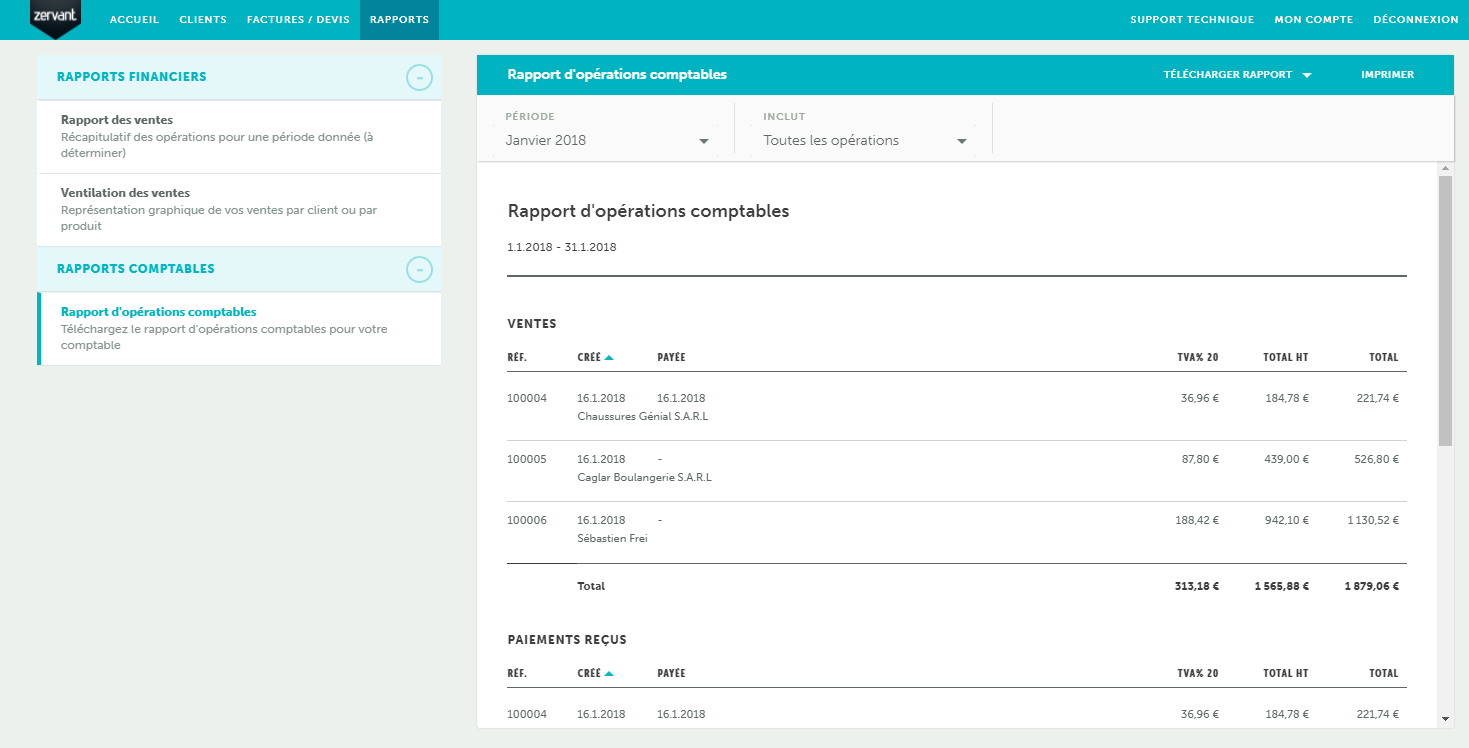Open Rapport des ventes
This screenshot has height=748, width=1469.
coord(239,137)
